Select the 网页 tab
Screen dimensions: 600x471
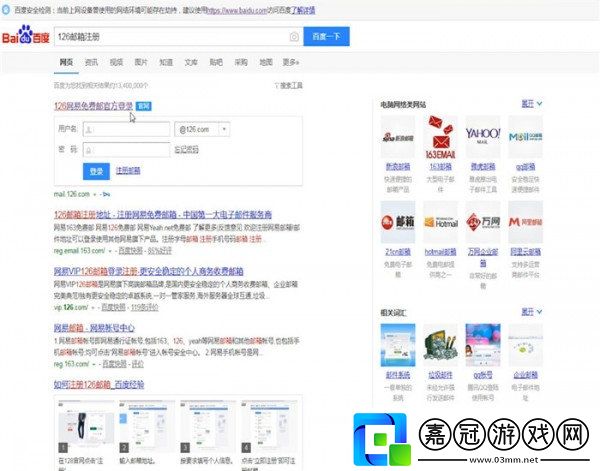[66, 62]
